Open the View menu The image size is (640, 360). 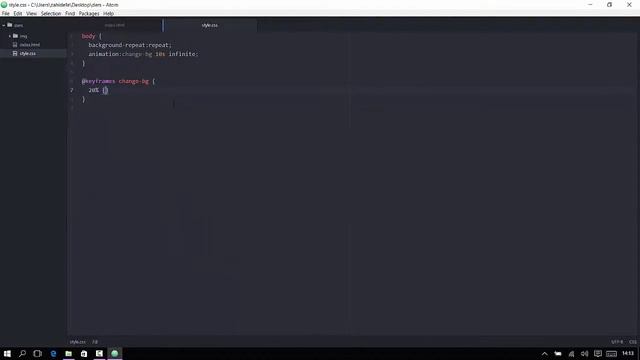pyautogui.click(x=31, y=13)
